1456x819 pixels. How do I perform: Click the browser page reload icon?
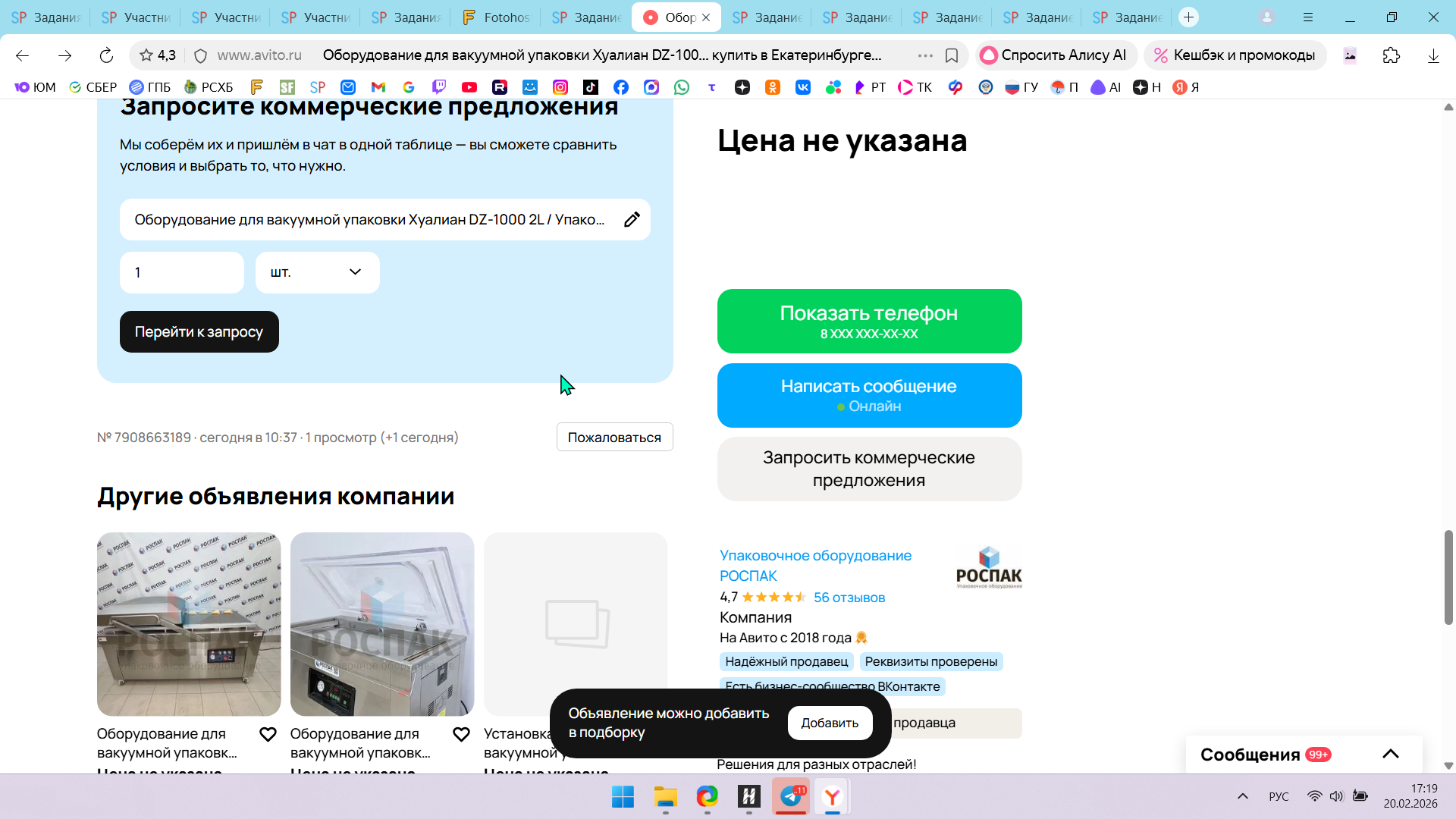point(106,55)
